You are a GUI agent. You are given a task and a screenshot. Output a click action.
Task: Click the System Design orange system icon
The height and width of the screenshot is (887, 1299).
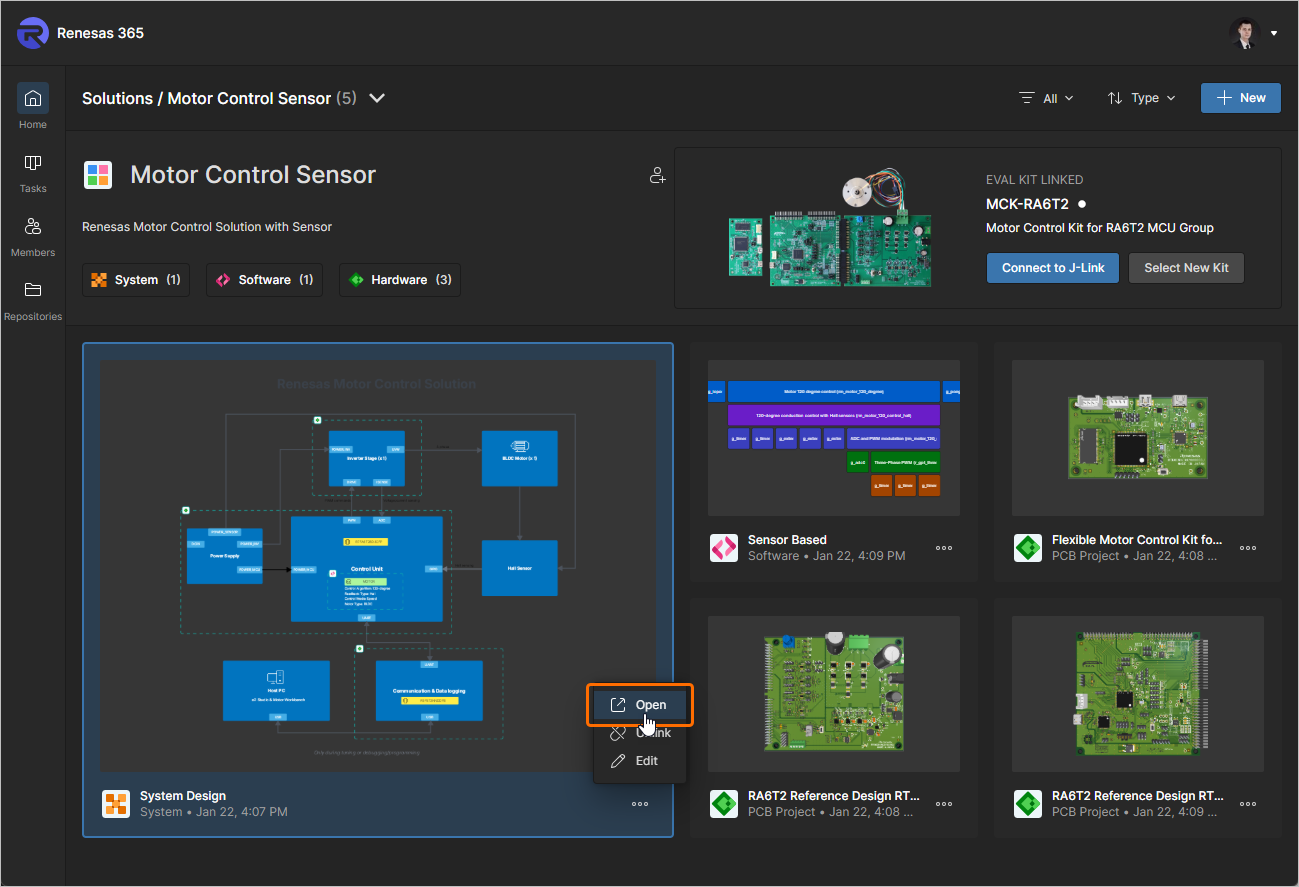pyautogui.click(x=117, y=804)
